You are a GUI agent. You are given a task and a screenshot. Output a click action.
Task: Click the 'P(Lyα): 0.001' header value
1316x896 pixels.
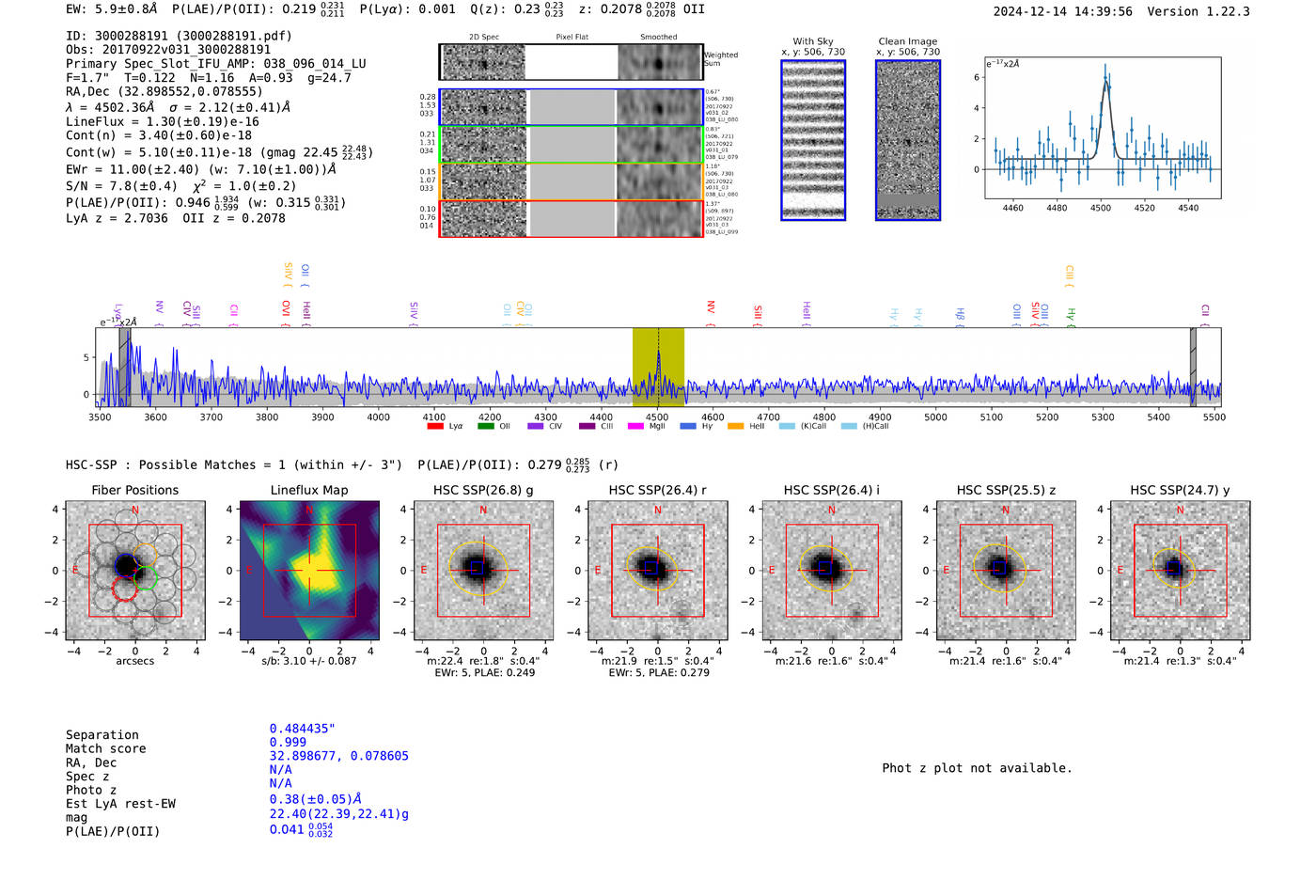pyautogui.click(x=407, y=9)
